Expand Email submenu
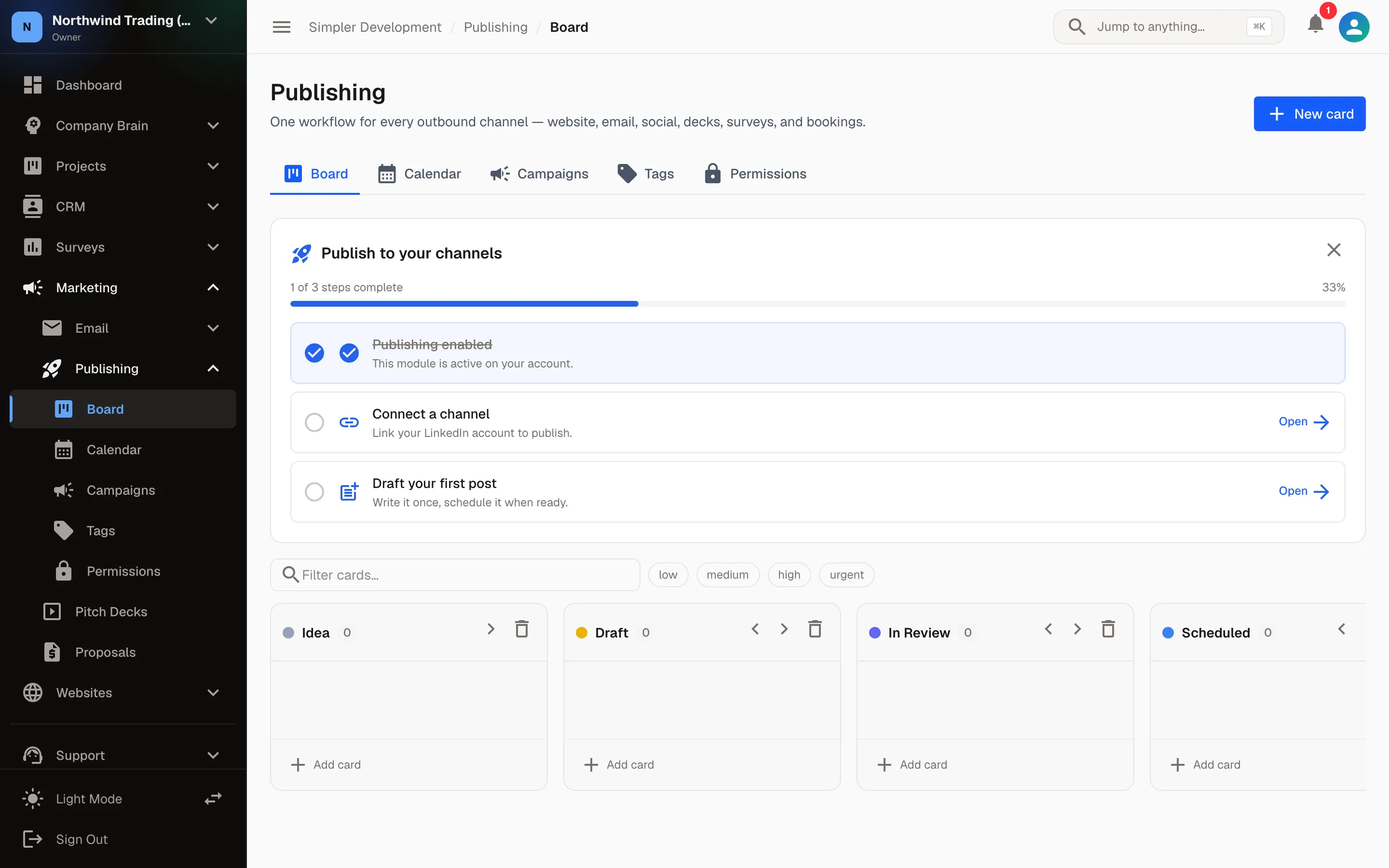1389x868 pixels. coord(213,328)
